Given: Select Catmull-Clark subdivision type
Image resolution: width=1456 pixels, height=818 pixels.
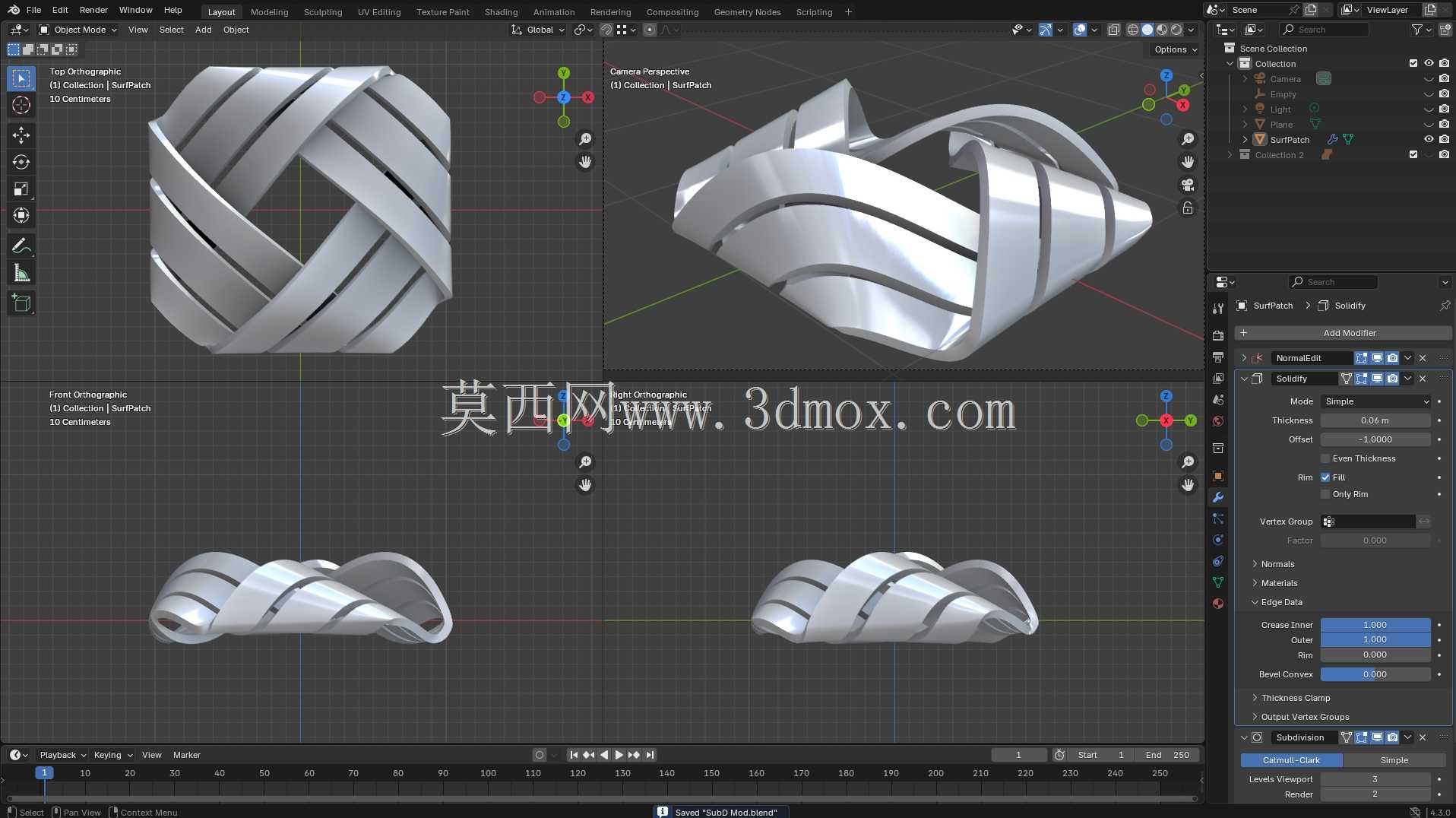Looking at the screenshot, I should 1291,760.
